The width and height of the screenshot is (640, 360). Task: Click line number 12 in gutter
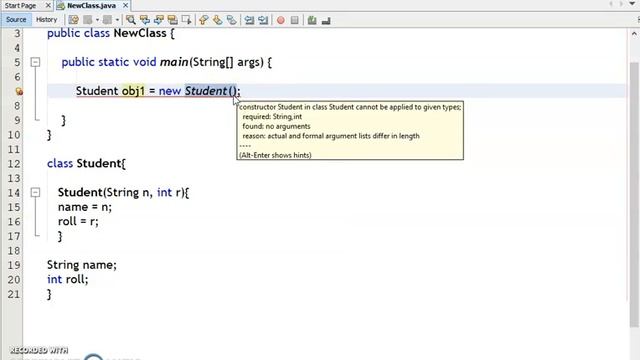tap(13, 164)
